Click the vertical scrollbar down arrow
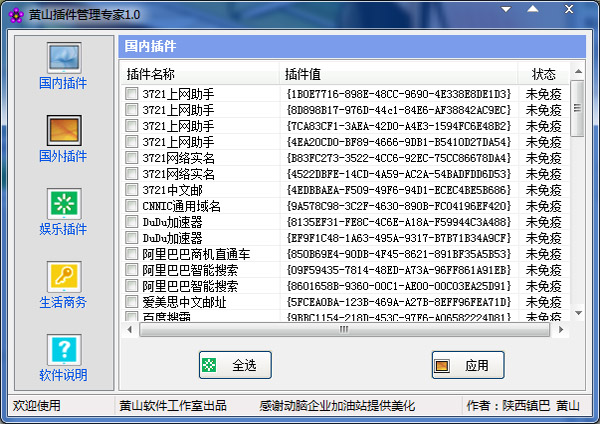This screenshot has height=424, width=600. click(x=578, y=313)
